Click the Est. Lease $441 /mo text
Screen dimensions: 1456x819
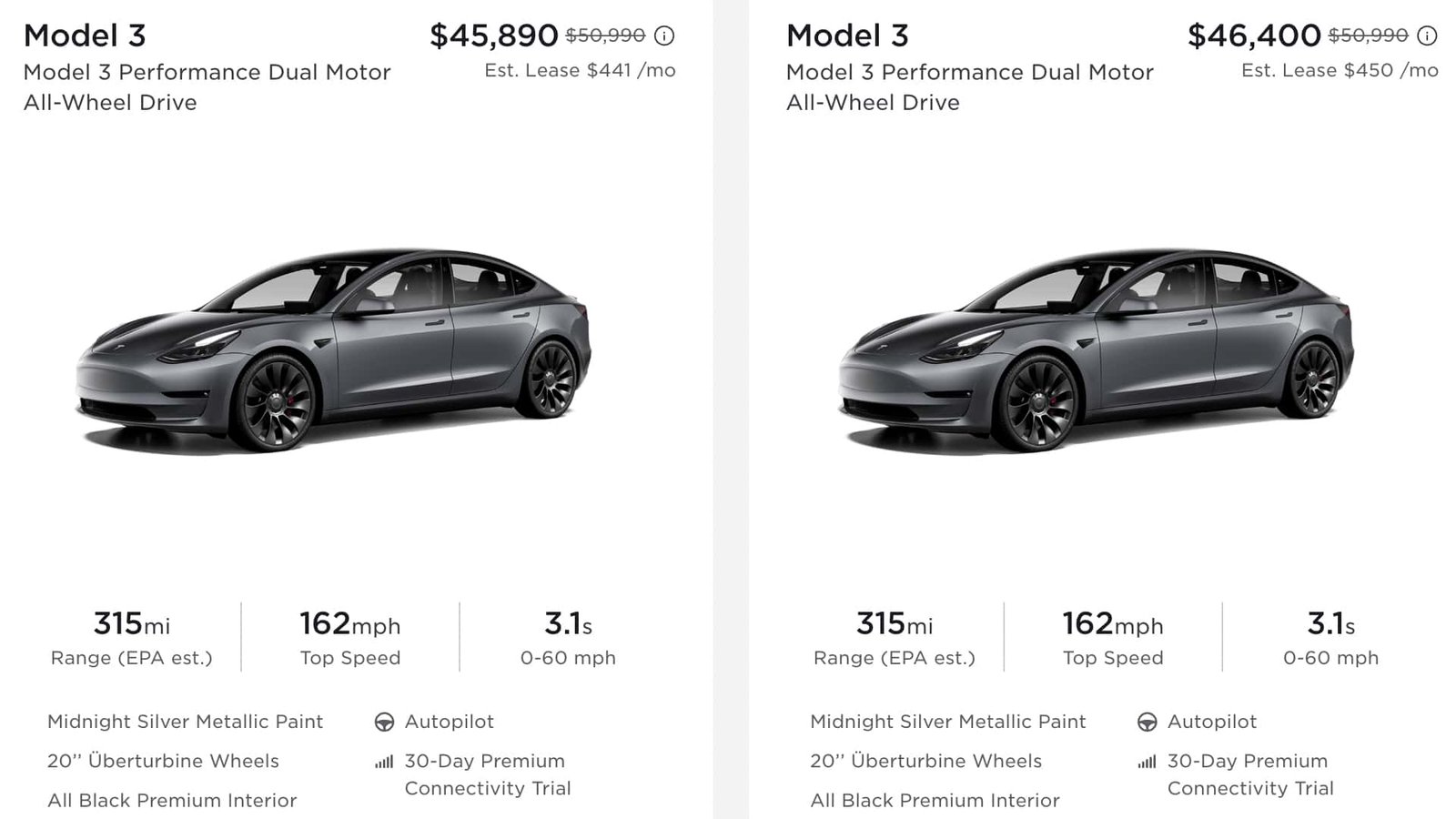[x=580, y=71]
